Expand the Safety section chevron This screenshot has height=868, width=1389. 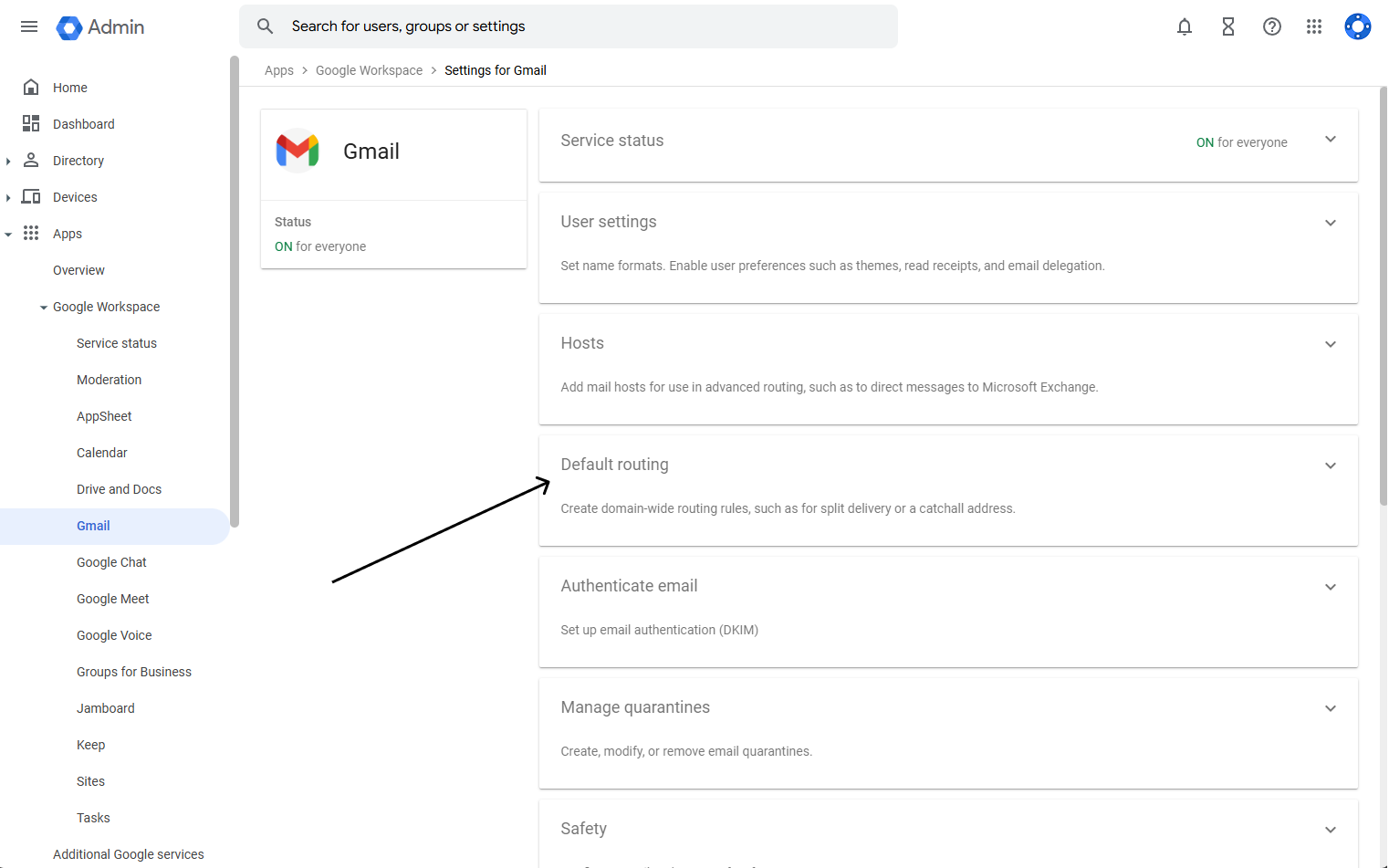tap(1331, 830)
